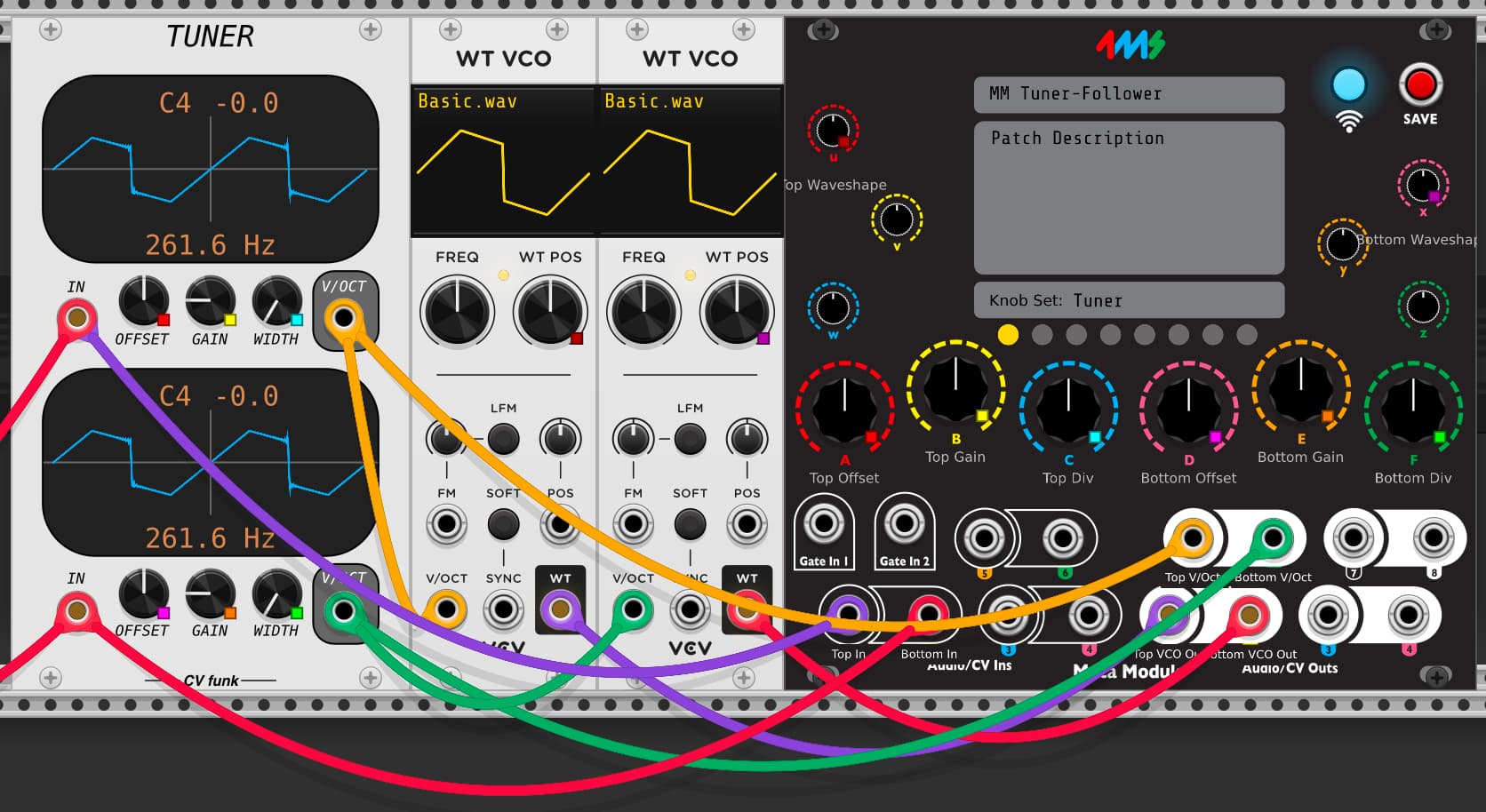Click the Top V/Oct output jack
1486x812 pixels.
(1192, 537)
